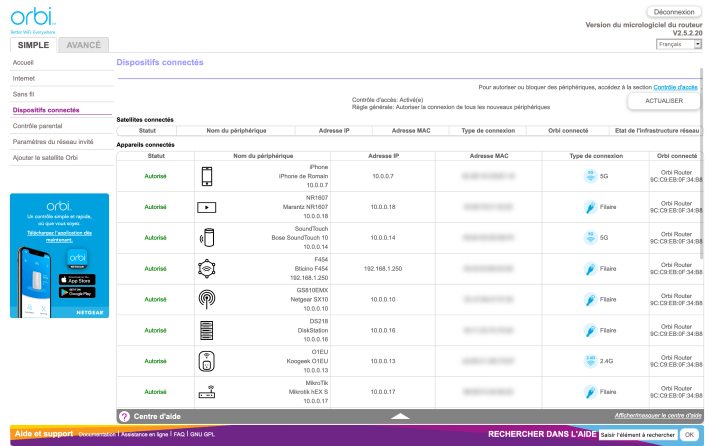Viewport: 714px width, 446px height.
Task: Open the Contrôle d'accès link
Action: pyautogui.click(x=675, y=87)
